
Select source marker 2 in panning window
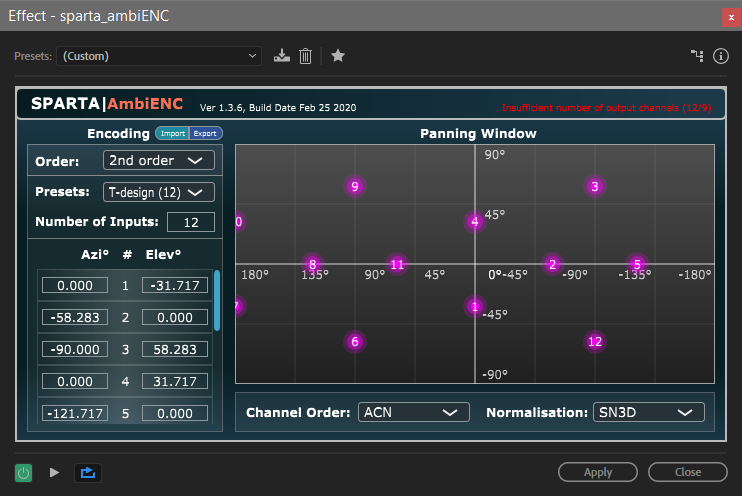[x=552, y=264]
